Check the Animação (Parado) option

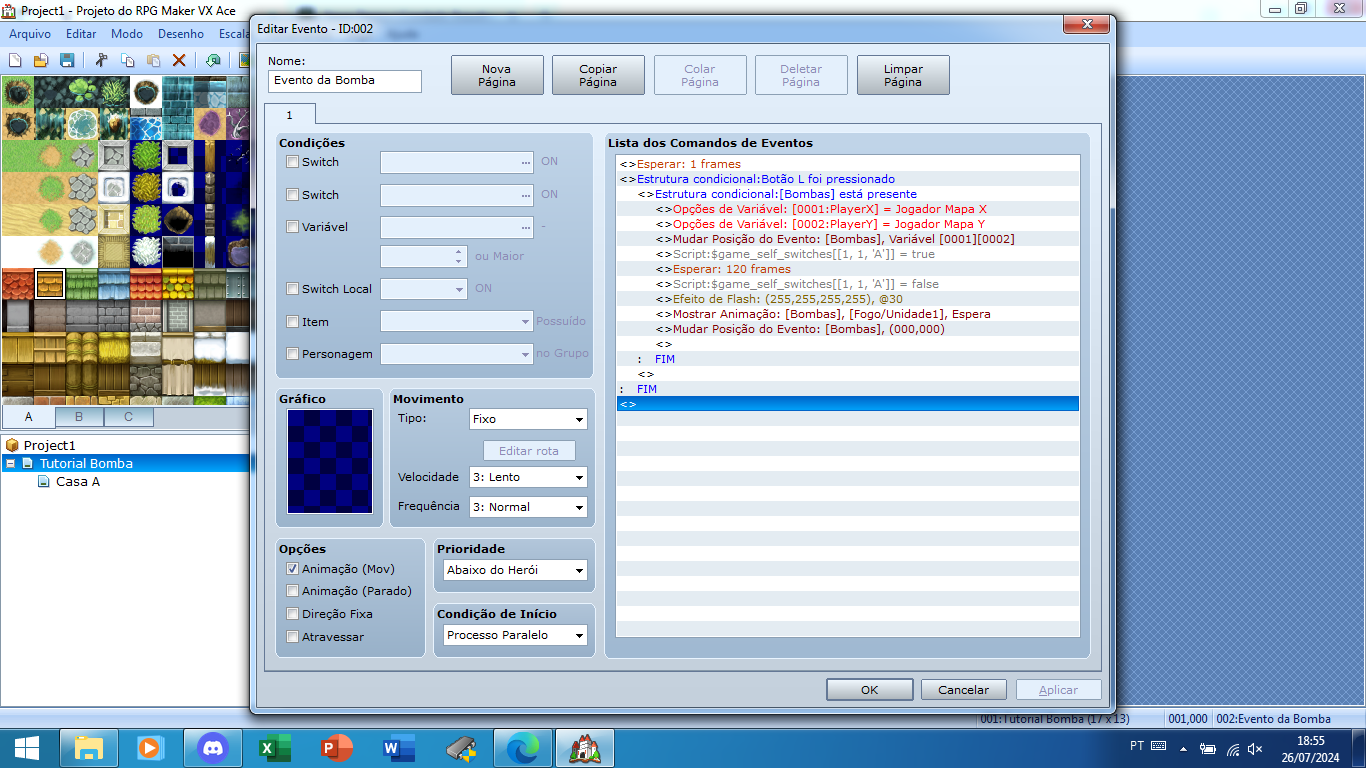tap(292, 591)
